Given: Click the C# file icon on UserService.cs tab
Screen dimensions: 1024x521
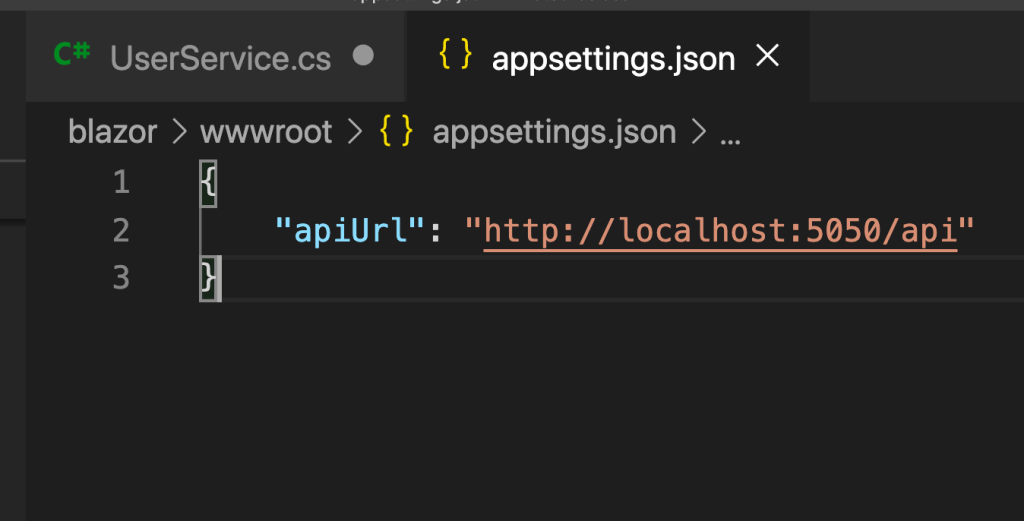Looking at the screenshot, I should pyautogui.click(x=72, y=56).
